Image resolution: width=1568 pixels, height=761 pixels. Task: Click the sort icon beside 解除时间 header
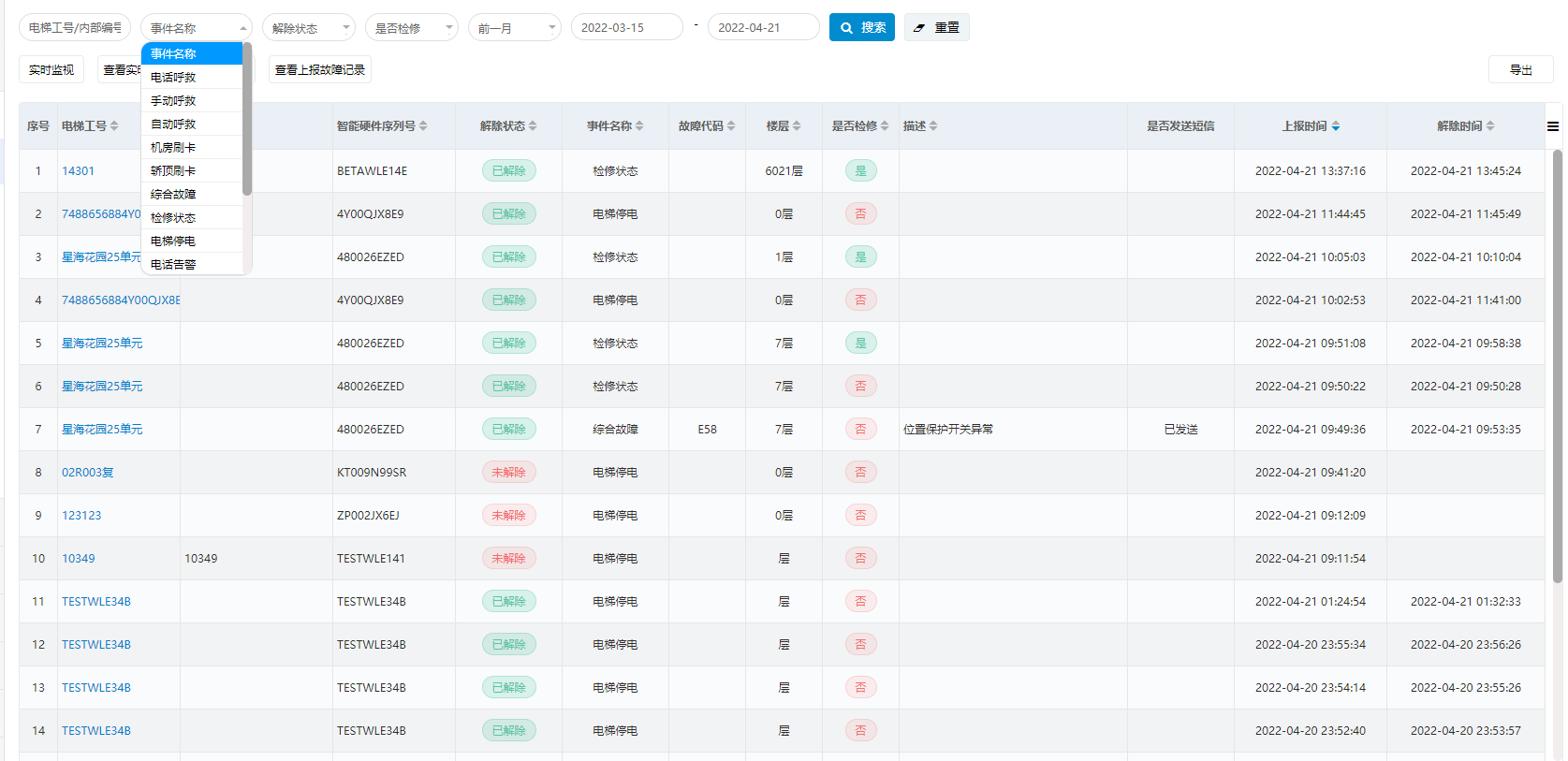point(1490,126)
